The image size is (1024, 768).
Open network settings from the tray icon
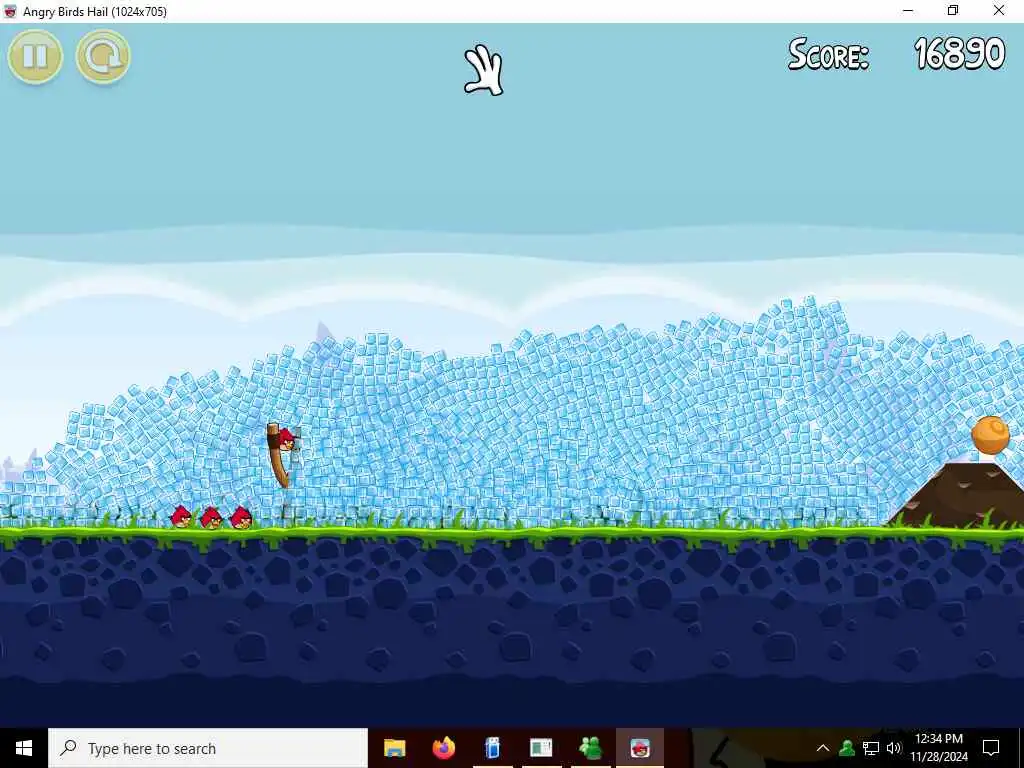[x=871, y=748]
